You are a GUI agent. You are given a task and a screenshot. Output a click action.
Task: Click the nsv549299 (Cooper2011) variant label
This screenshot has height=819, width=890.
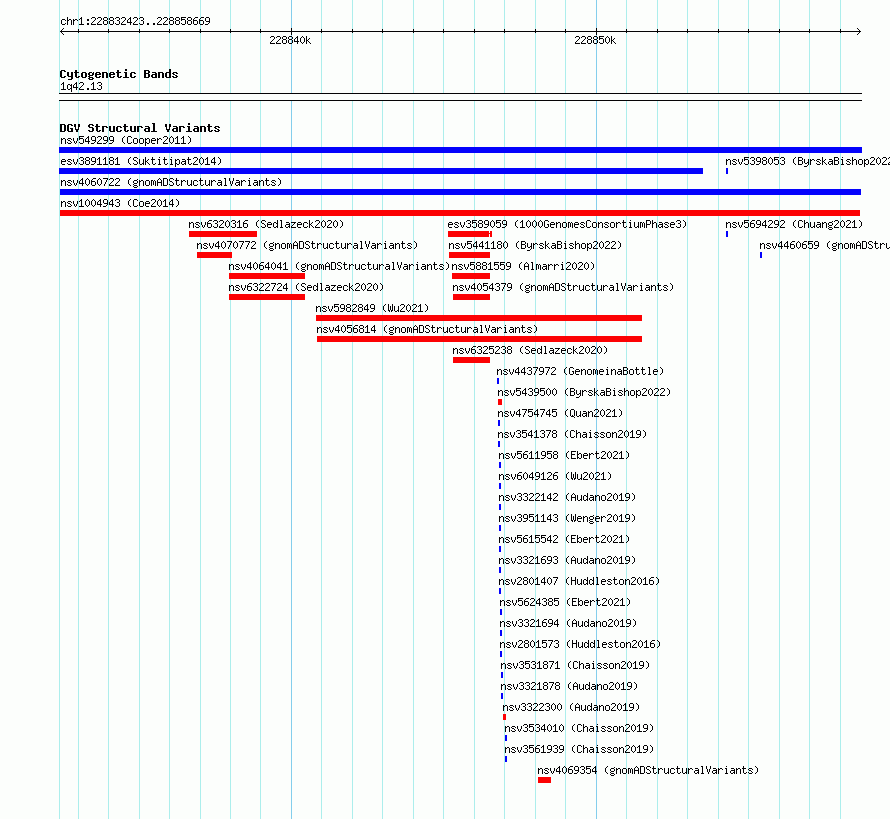pos(126,140)
